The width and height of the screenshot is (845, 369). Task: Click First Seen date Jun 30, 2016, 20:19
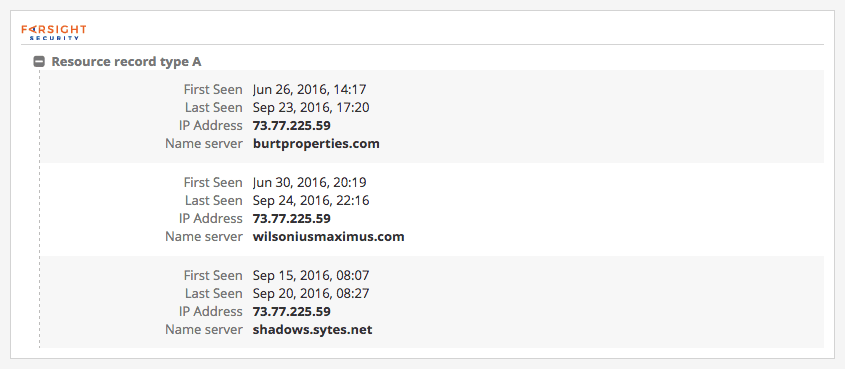pos(310,183)
